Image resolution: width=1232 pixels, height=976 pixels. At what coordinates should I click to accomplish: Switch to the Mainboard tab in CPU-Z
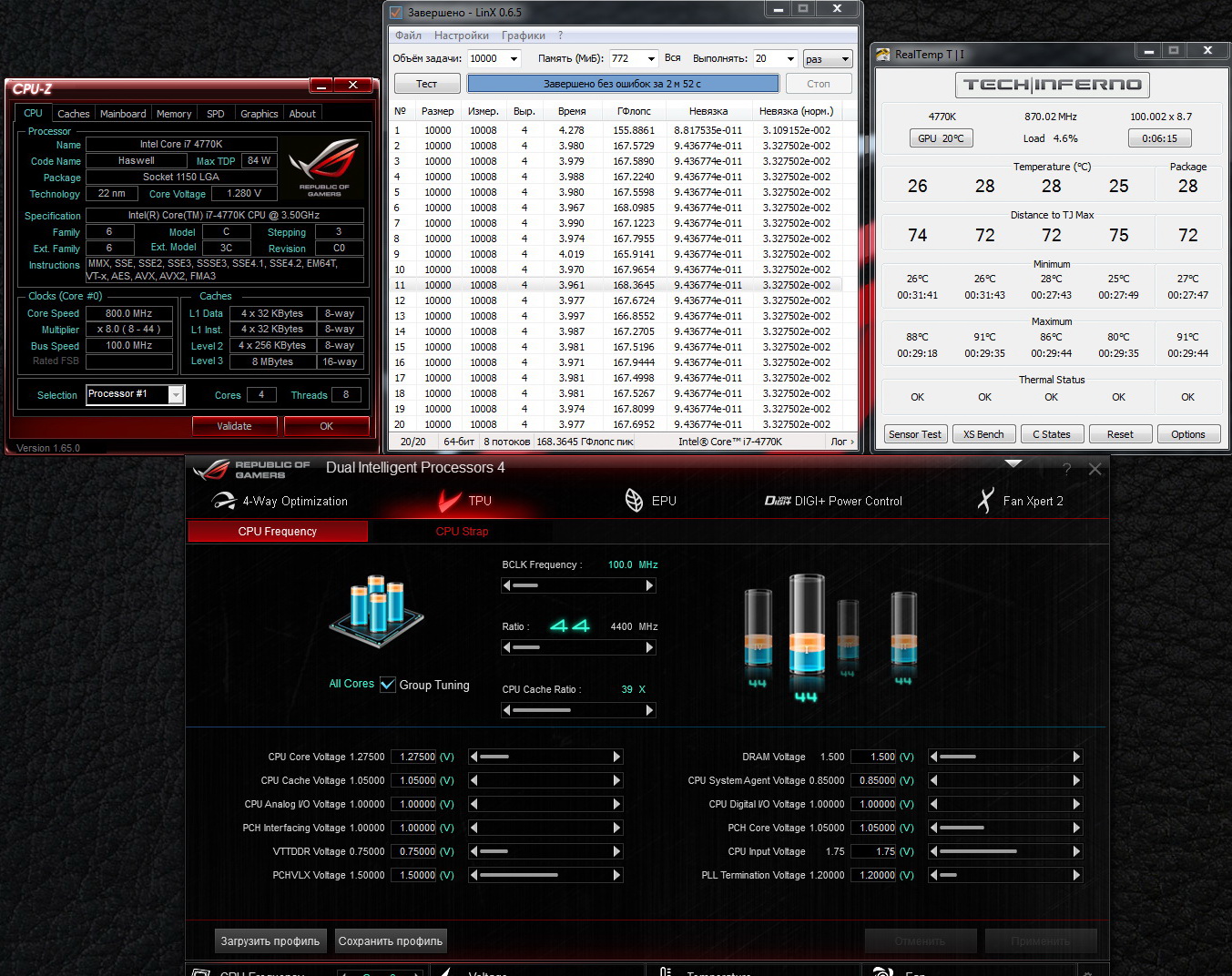[x=123, y=114]
